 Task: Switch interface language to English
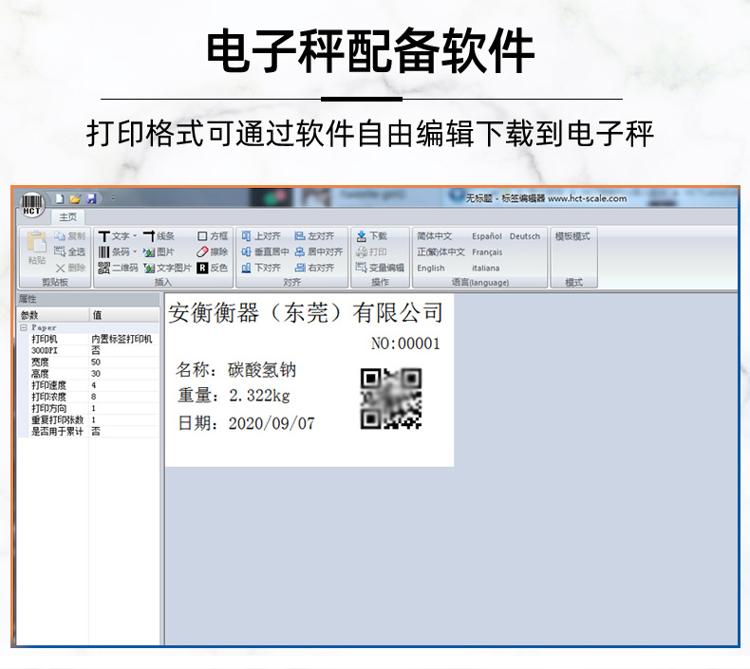tap(431, 268)
